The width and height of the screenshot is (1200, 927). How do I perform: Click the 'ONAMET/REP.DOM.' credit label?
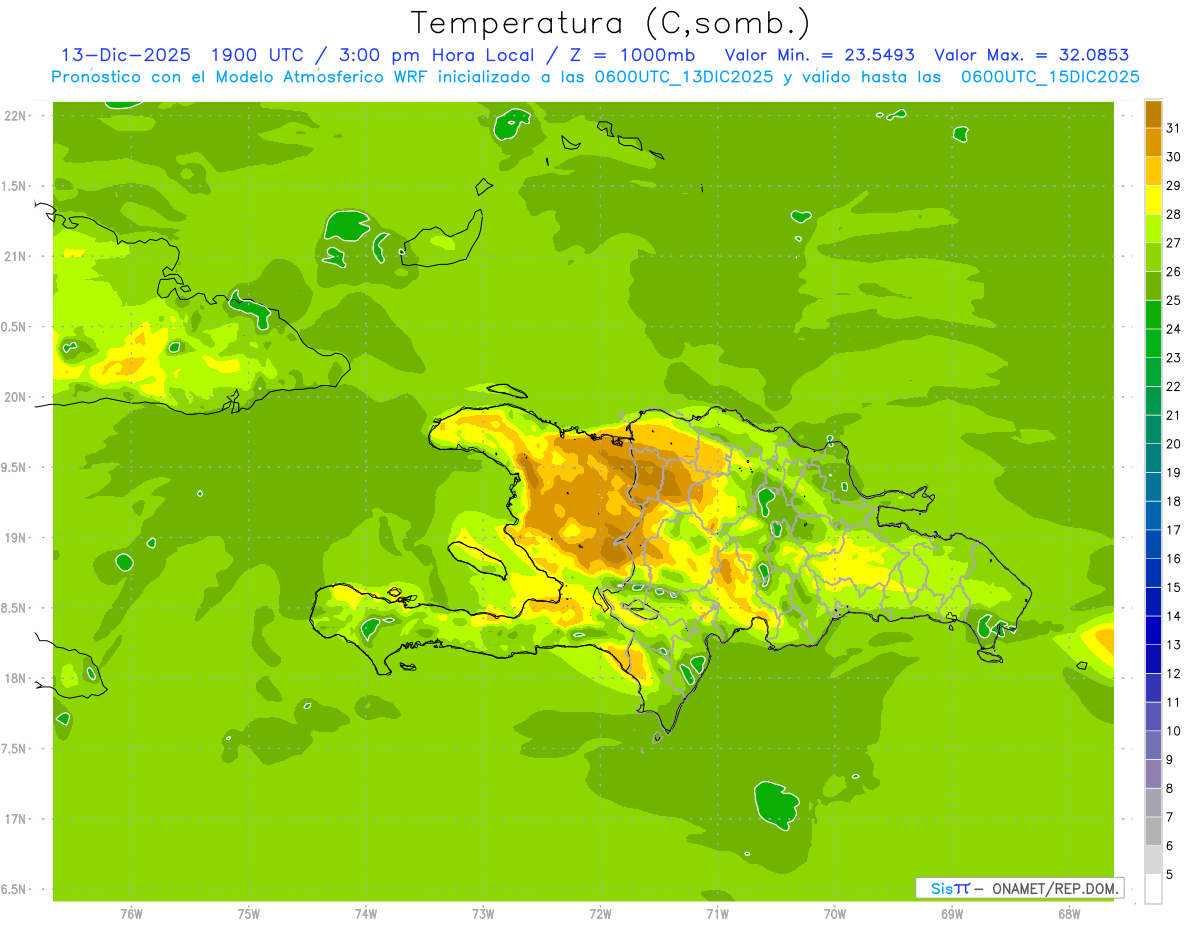coord(1057,888)
